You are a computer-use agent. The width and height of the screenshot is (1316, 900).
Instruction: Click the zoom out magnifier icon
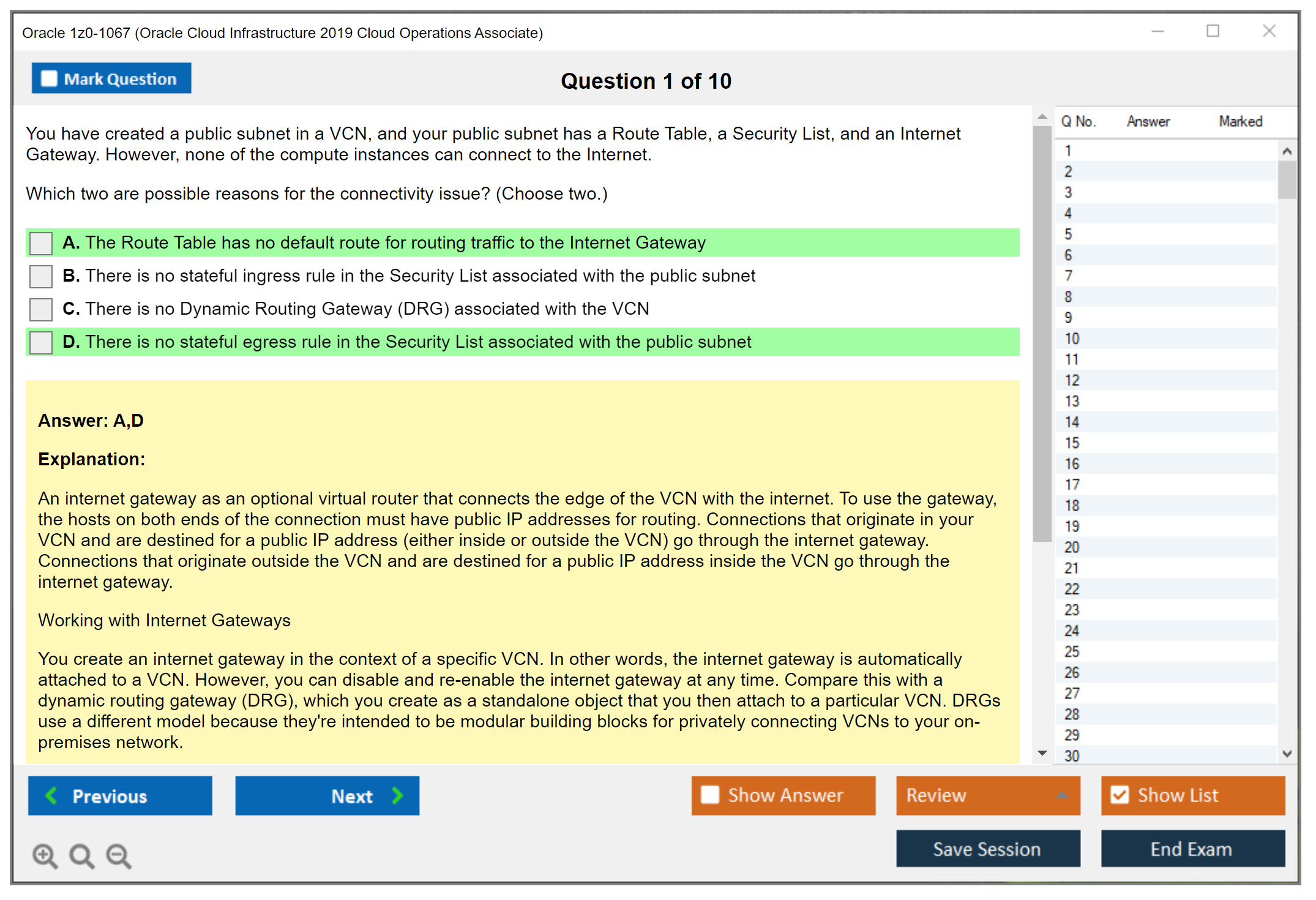pos(118,855)
